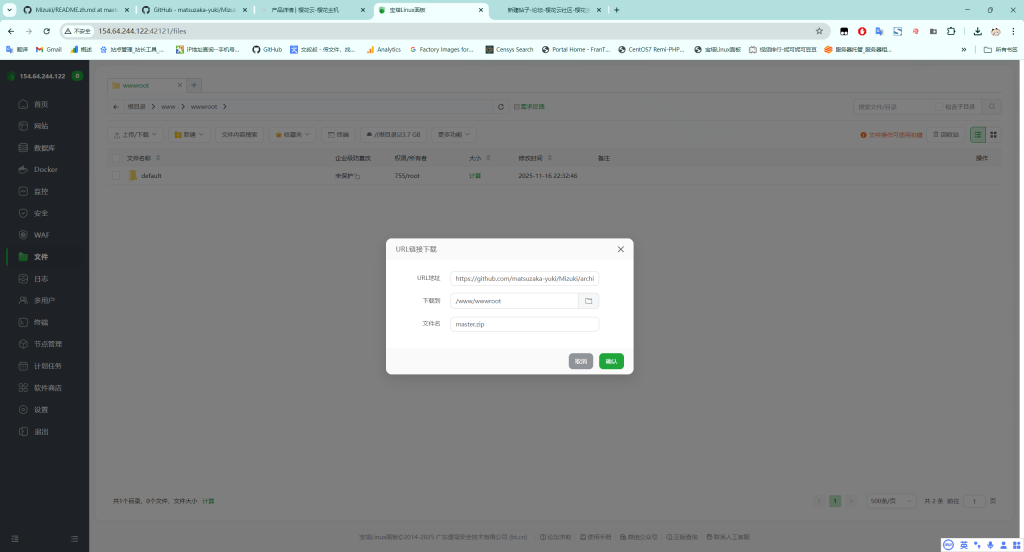Image resolution: width=1024 pixels, height=552 pixels.
Task: Go to 数据库 database section in sidebar
Action: [x=43, y=148]
